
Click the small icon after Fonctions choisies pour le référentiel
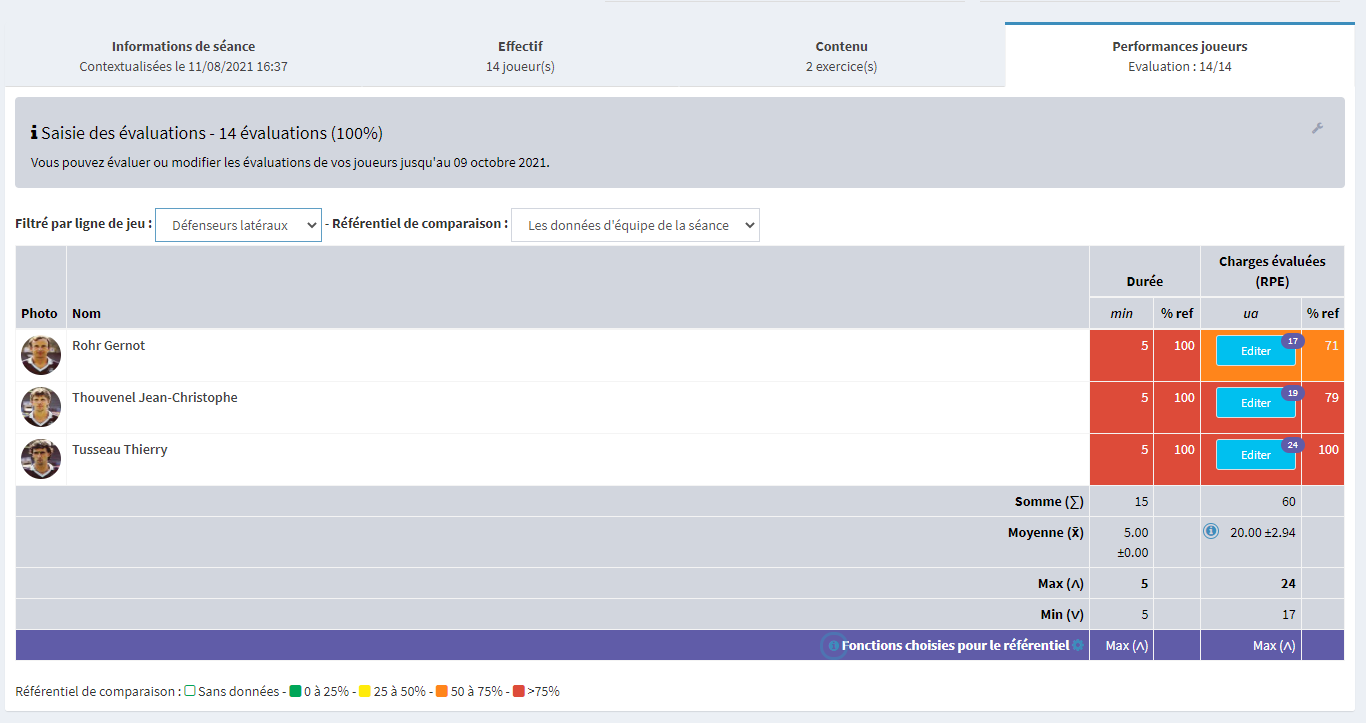click(x=1078, y=646)
